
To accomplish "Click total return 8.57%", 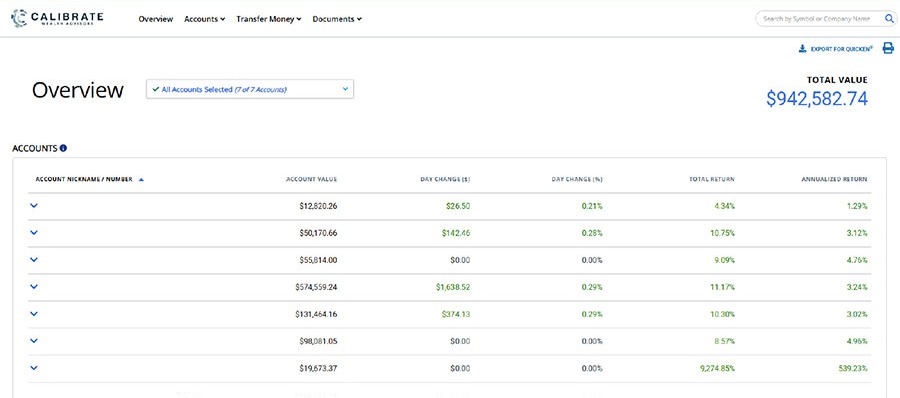I will [724, 341].
